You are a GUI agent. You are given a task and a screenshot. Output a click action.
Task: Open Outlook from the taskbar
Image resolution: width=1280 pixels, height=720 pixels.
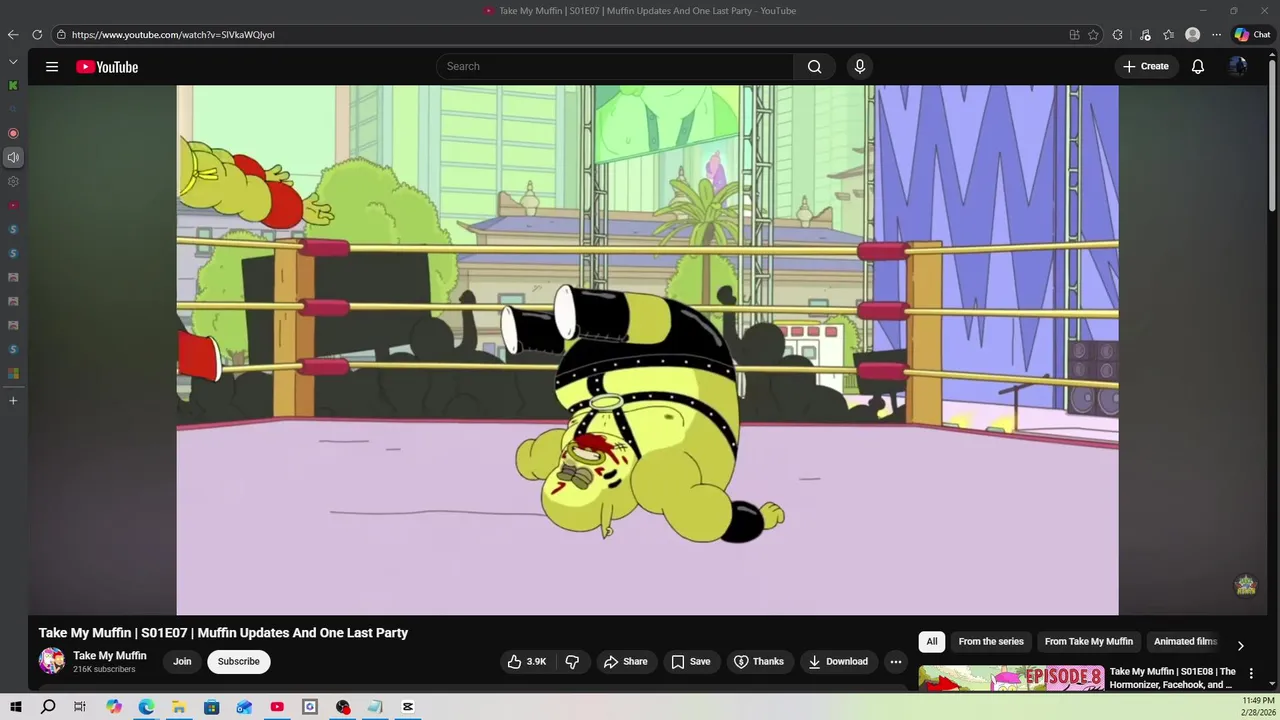click(244, 707)
